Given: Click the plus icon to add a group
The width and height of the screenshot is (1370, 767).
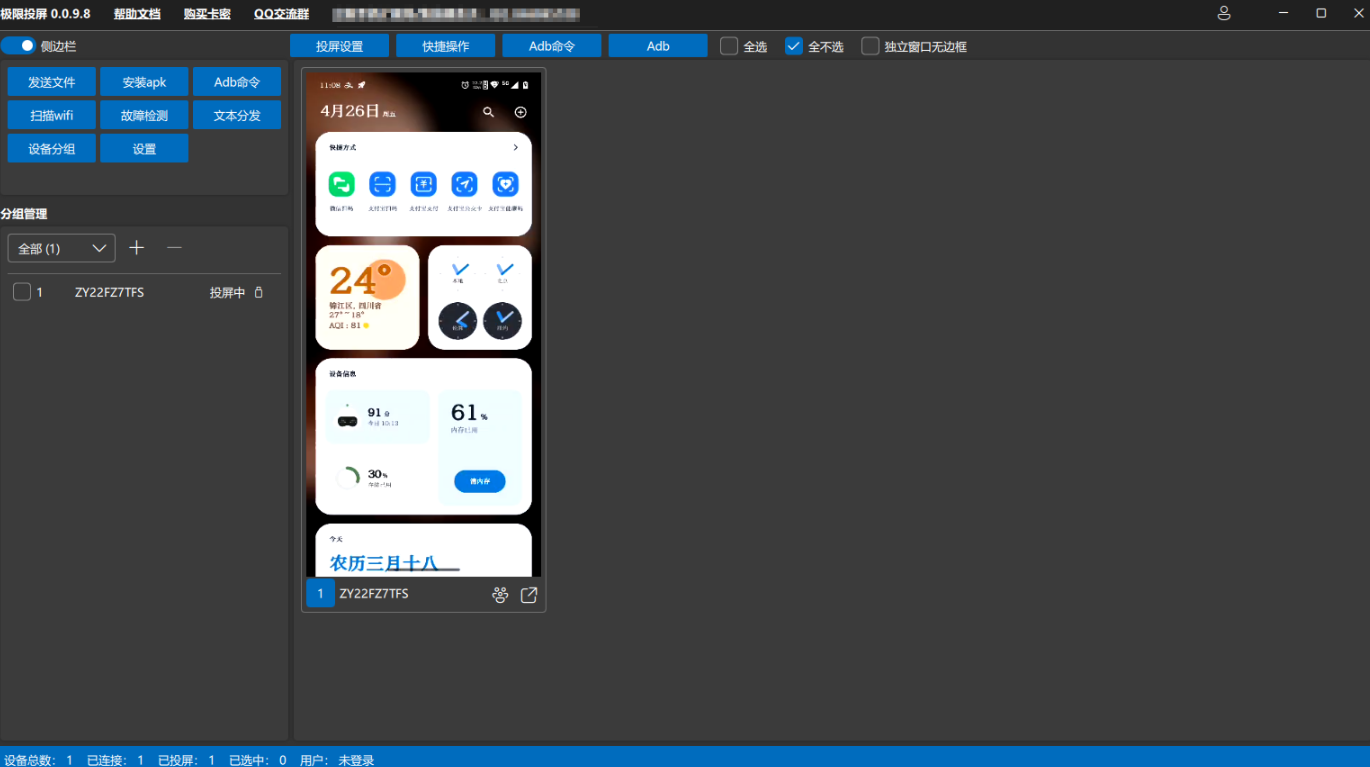Looking at the screenshot, I should click(137, 248).
